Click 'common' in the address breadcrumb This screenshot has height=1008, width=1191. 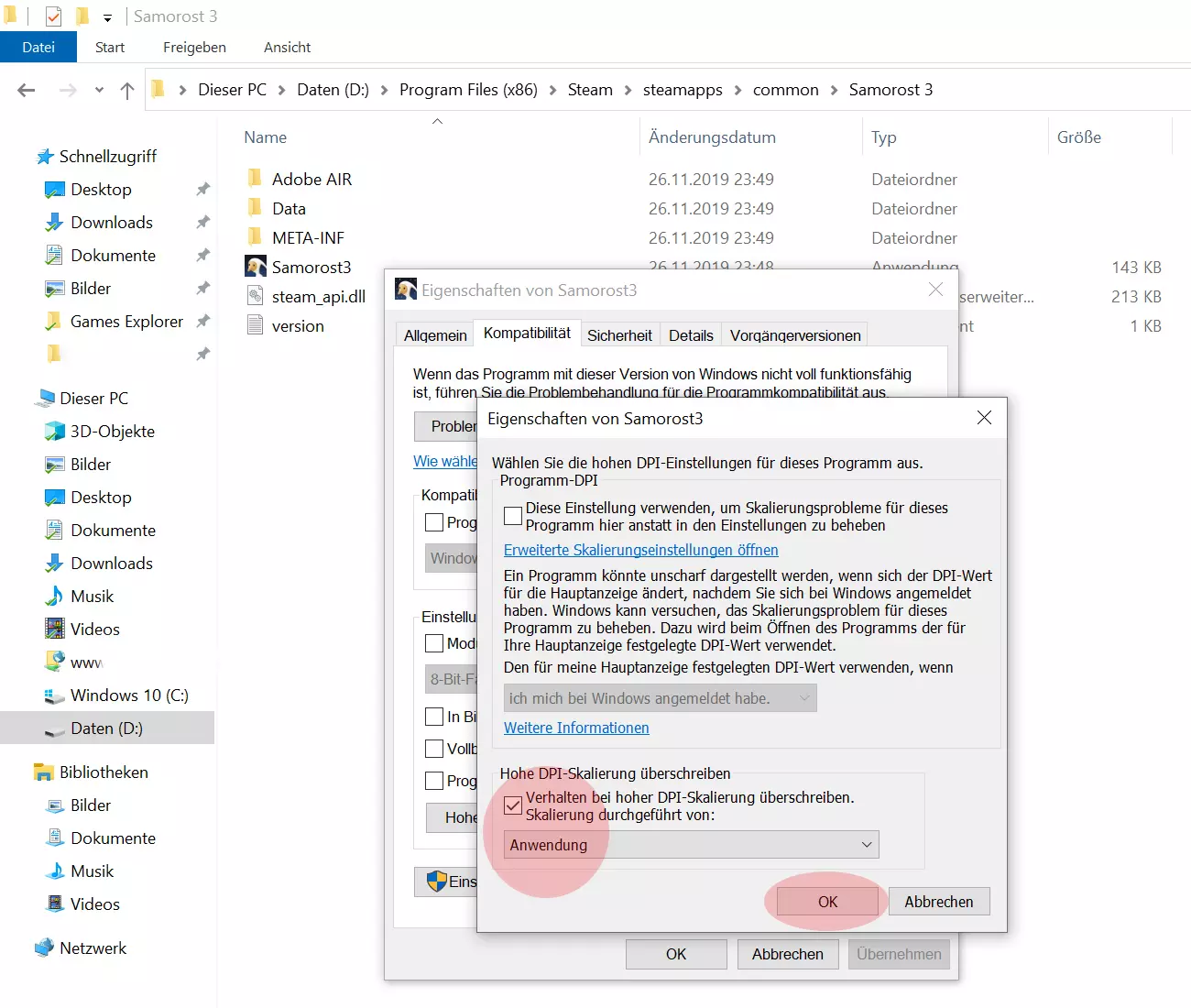pos(786,90)
